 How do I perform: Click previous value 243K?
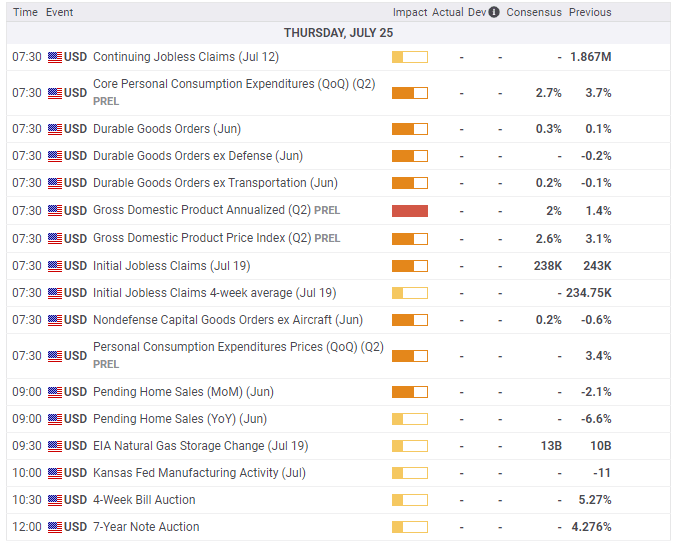[x=597, y=266]
